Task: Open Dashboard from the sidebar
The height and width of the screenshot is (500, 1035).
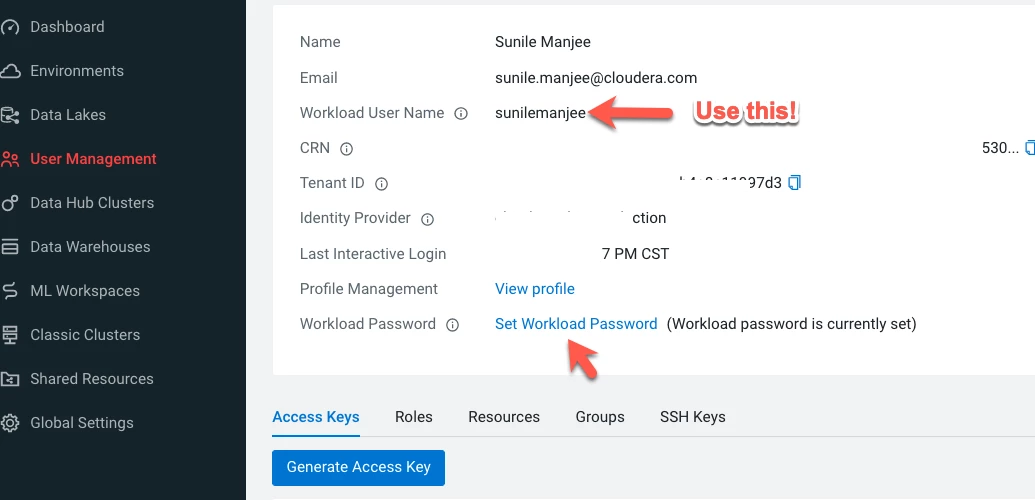Action: coord(67,27)
